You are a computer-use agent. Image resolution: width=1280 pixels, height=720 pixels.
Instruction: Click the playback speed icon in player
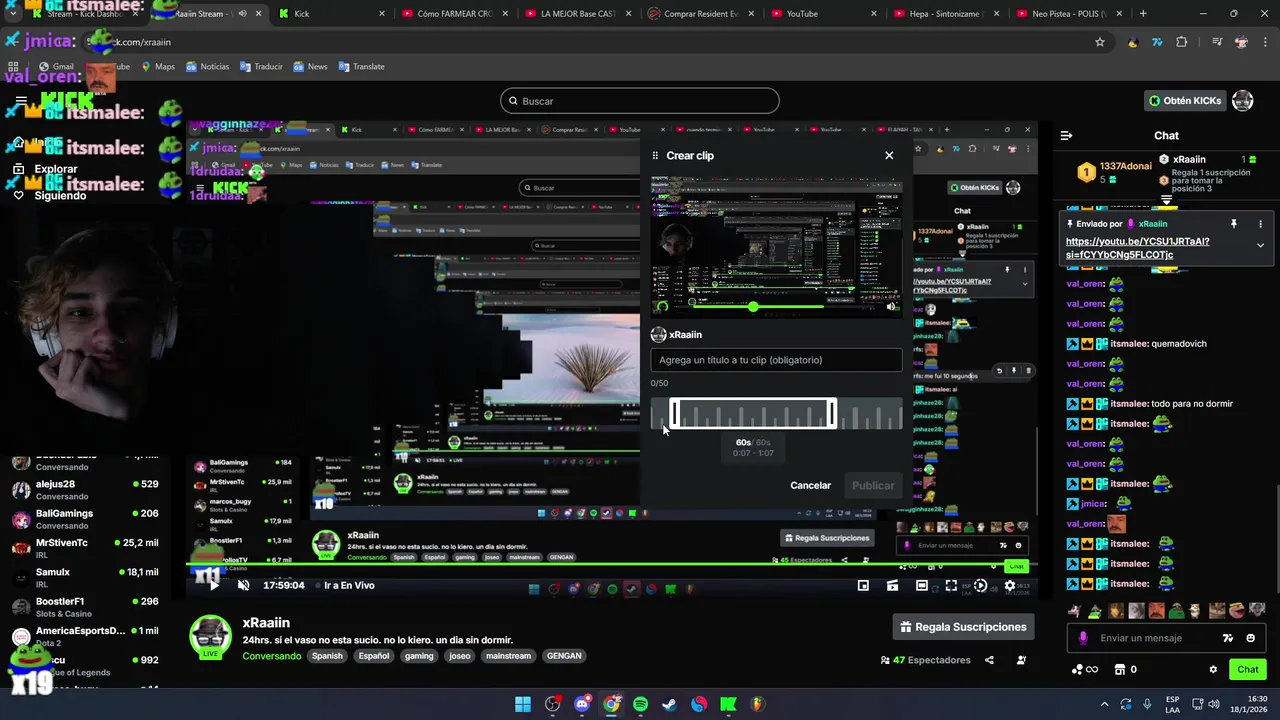(x=980, y=585)
